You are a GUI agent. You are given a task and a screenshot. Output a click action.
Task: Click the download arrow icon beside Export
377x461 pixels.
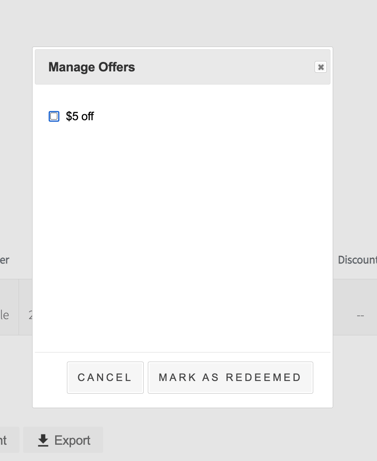[x=43, y=440]
